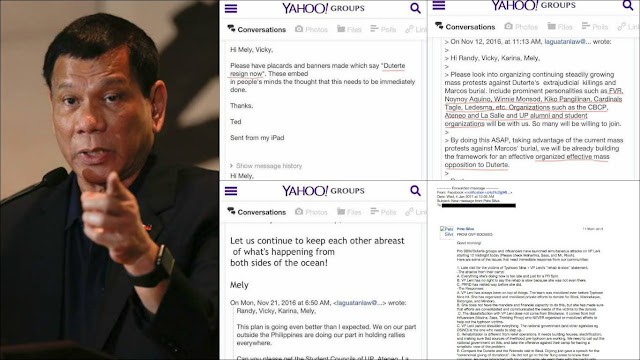Click Yahoo Groups logo in top-left panel
Viewport: 640px width, 360px height.
[x=323, y=8]
